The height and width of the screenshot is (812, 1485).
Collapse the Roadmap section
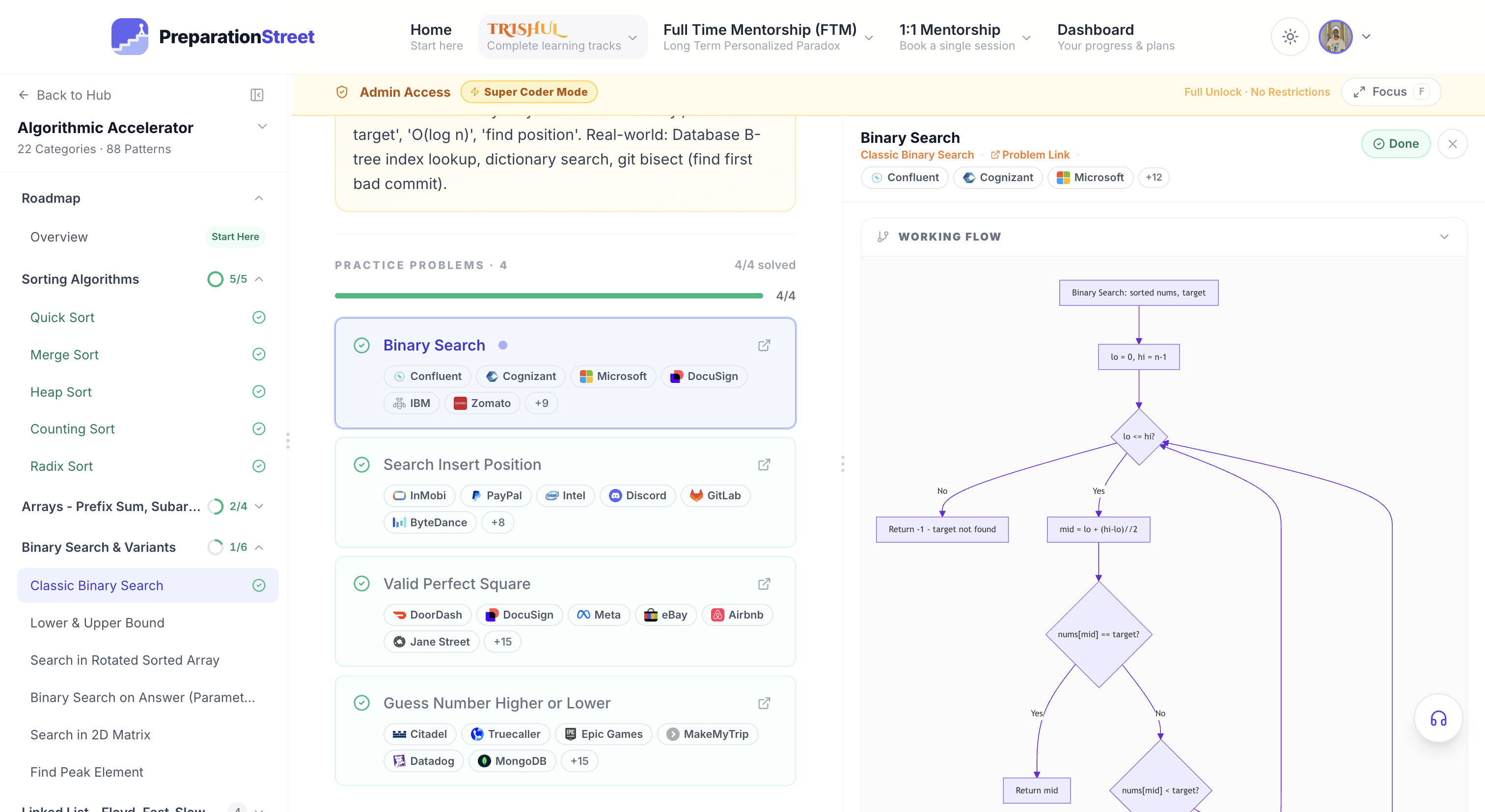pos(259,198)
